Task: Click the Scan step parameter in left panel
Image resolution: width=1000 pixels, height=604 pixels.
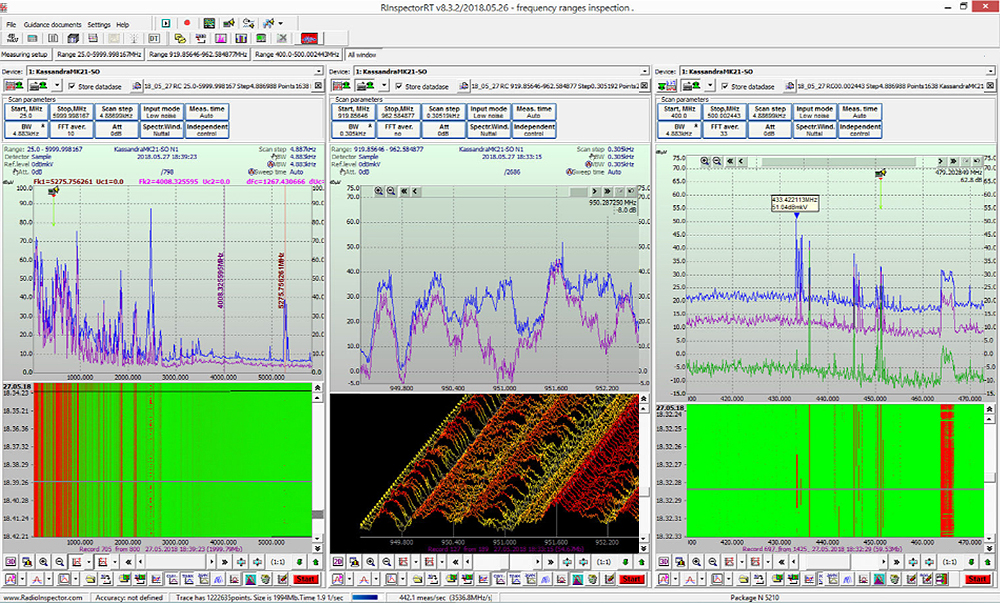Action: pos(119,111)
